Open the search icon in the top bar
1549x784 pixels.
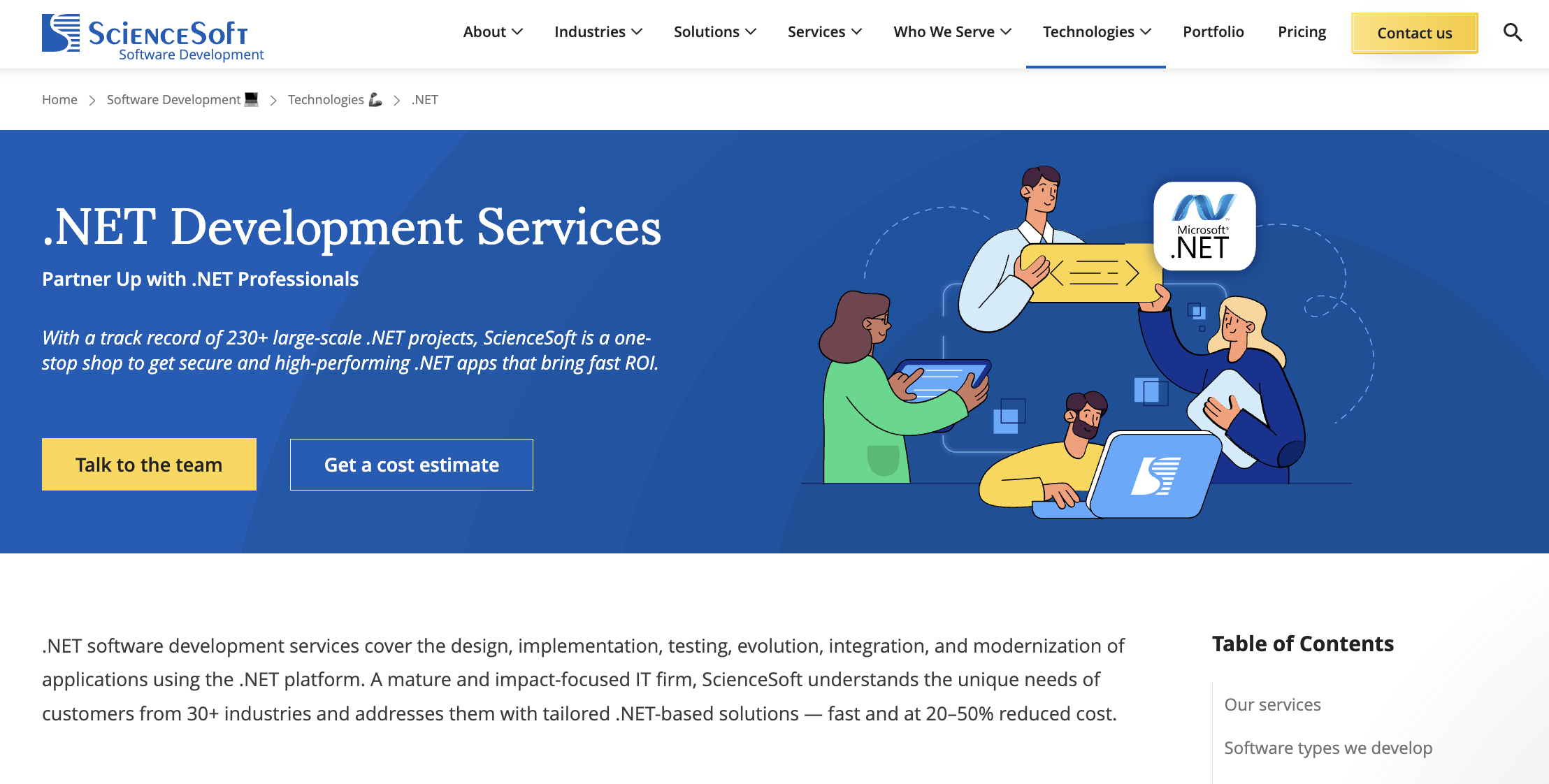pos(1513,31)
